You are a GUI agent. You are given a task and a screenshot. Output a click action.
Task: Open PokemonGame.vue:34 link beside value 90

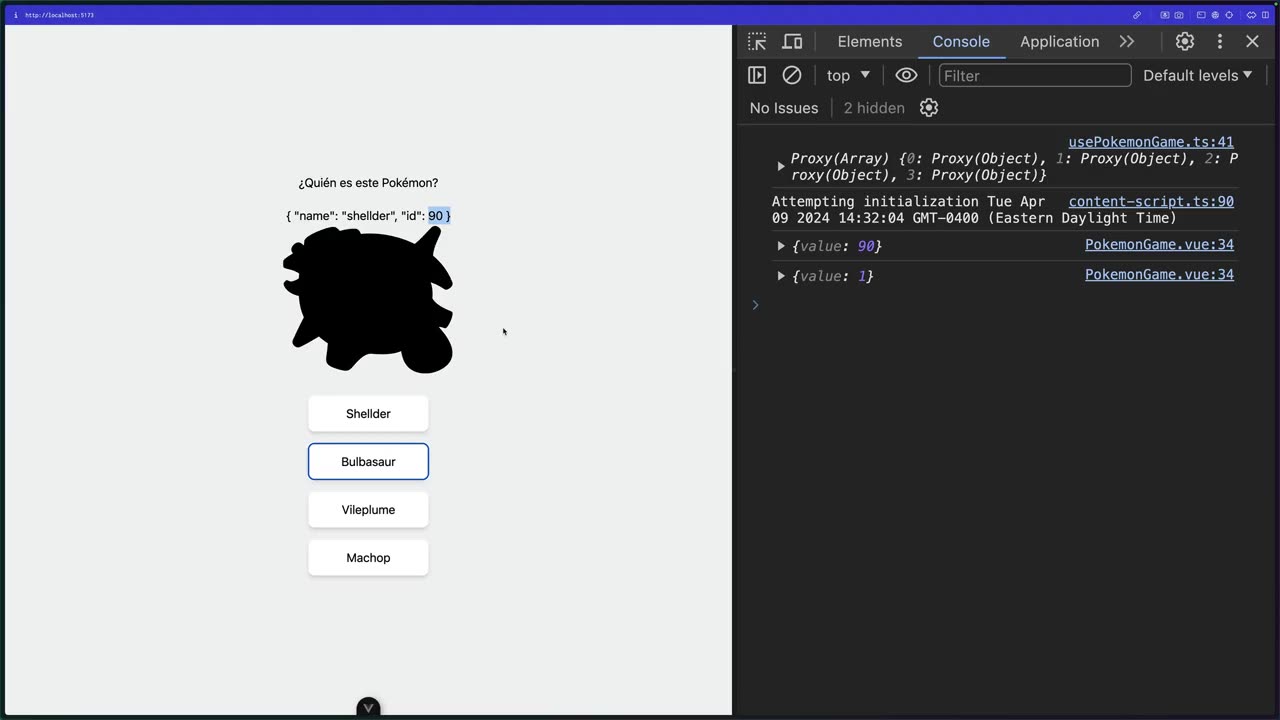(1159, 245)
